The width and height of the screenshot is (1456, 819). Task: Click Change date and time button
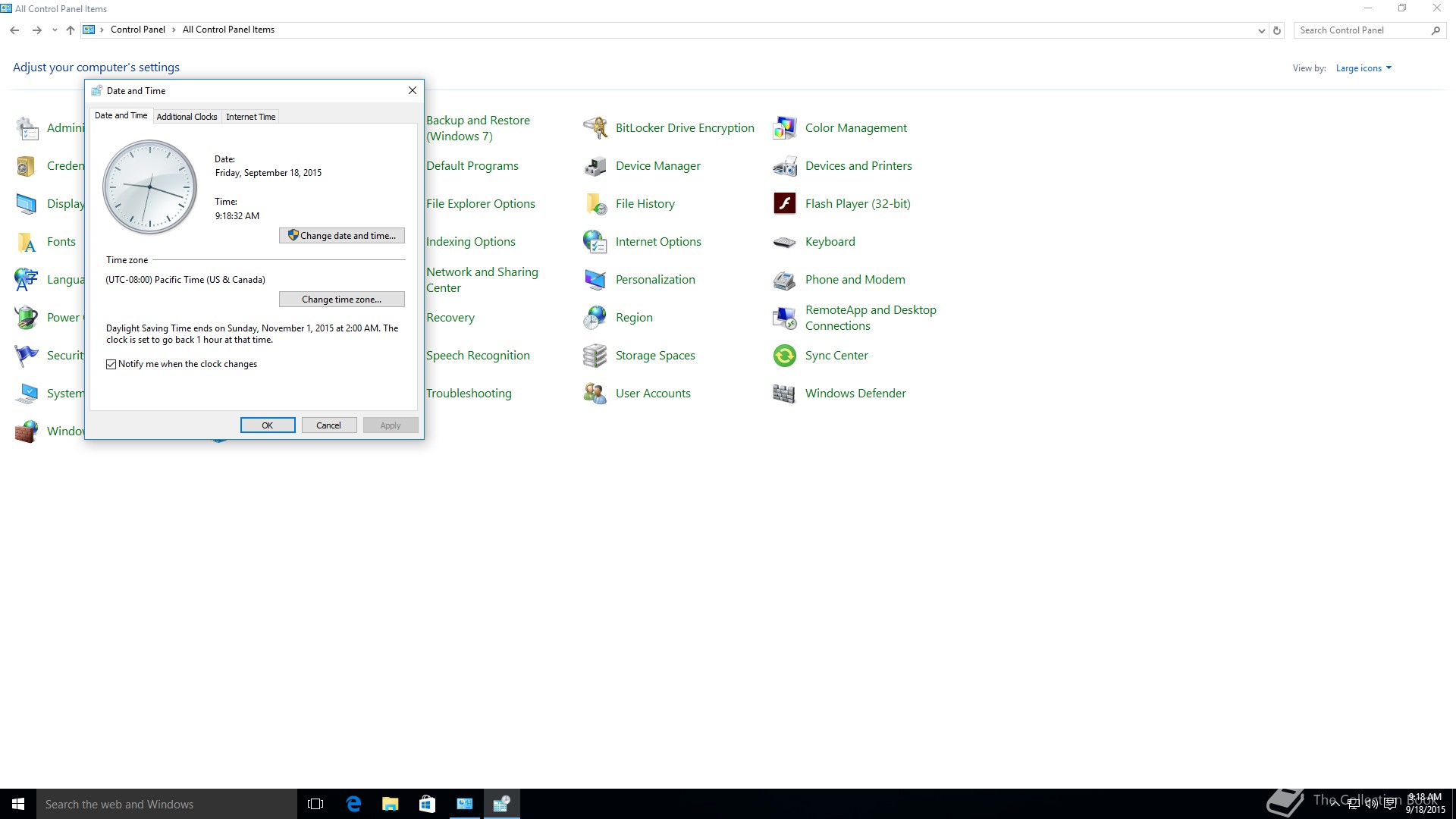[342, 236]
